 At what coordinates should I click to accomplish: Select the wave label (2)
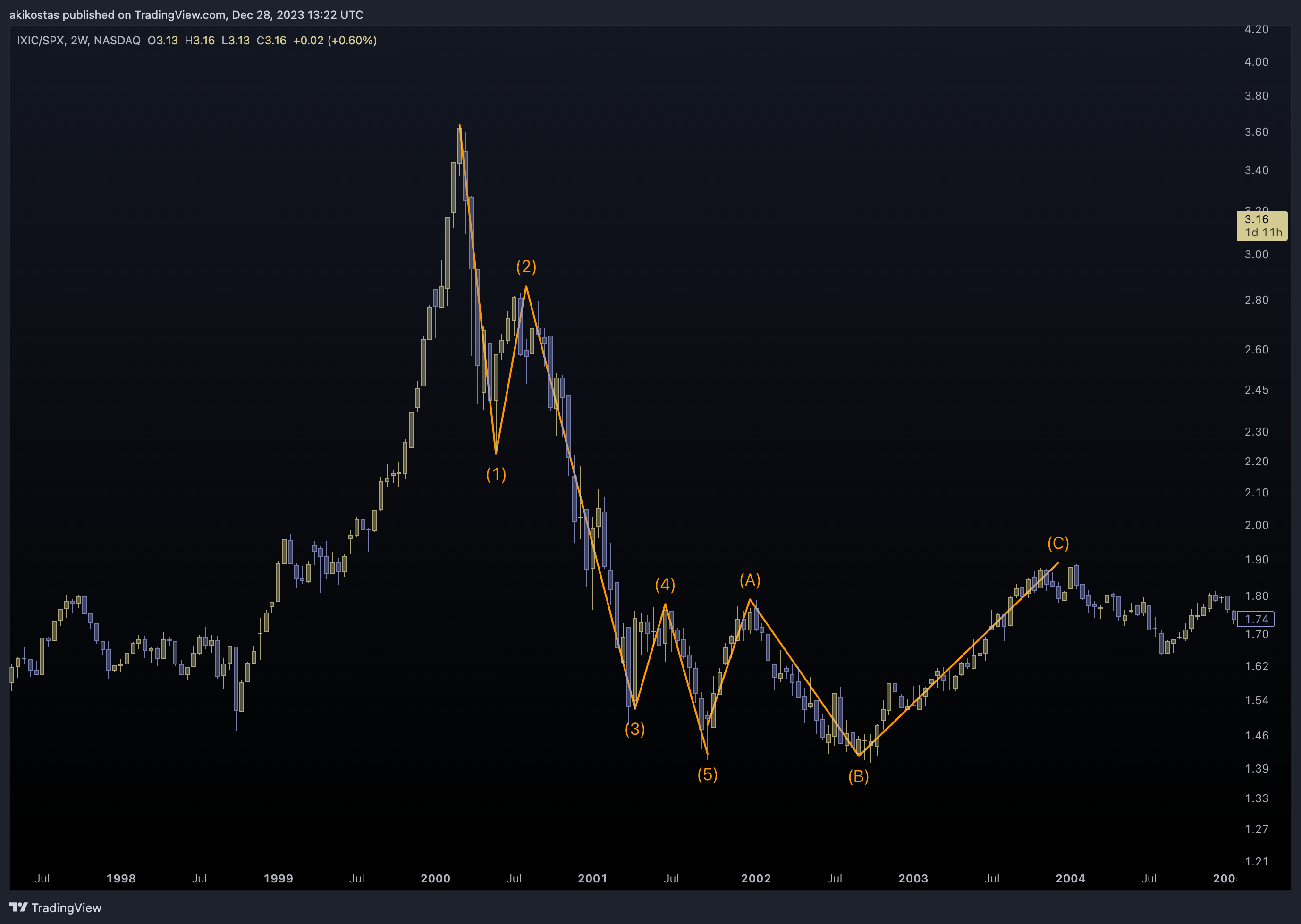point(526,266)
